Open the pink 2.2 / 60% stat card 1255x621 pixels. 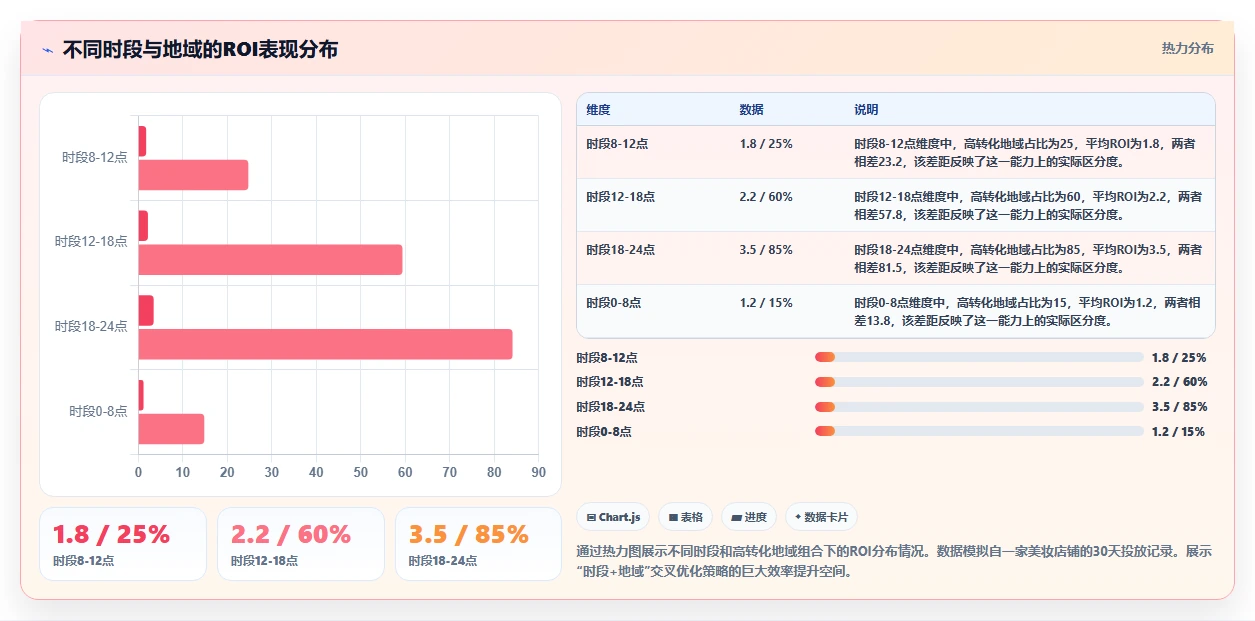point(301,544)
